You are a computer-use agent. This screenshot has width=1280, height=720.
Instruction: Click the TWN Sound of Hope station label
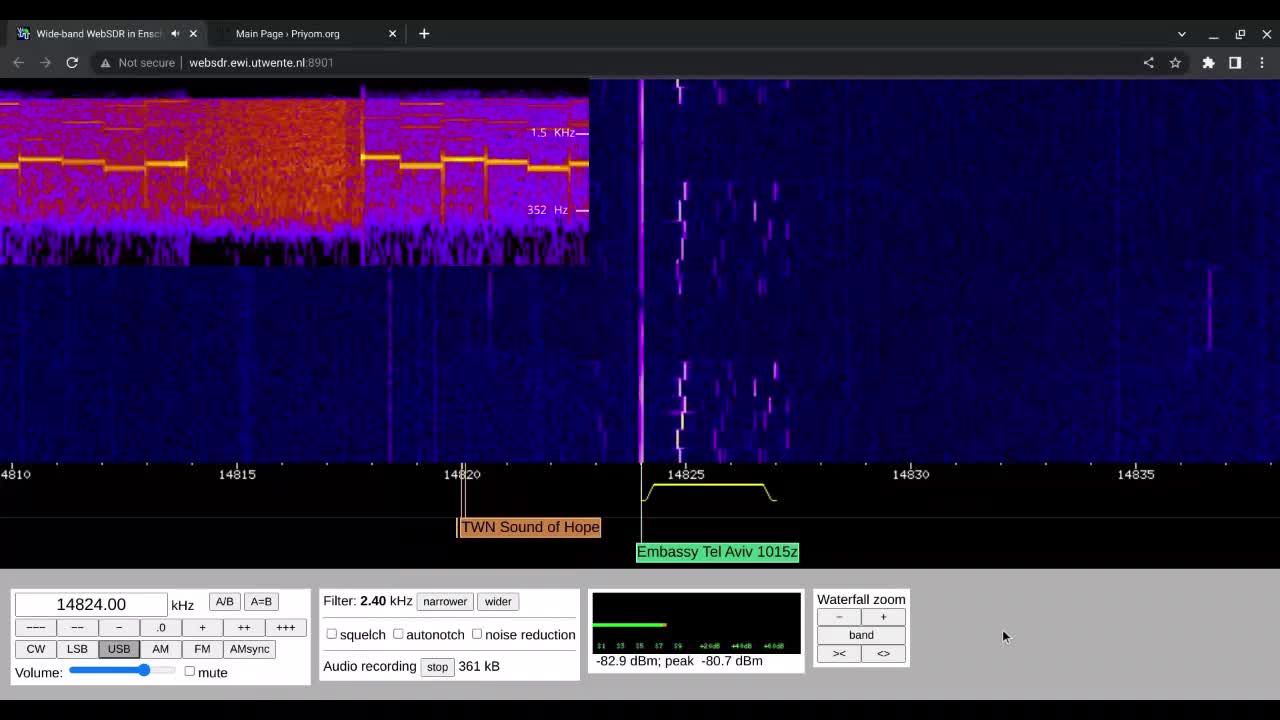(530, 527)
